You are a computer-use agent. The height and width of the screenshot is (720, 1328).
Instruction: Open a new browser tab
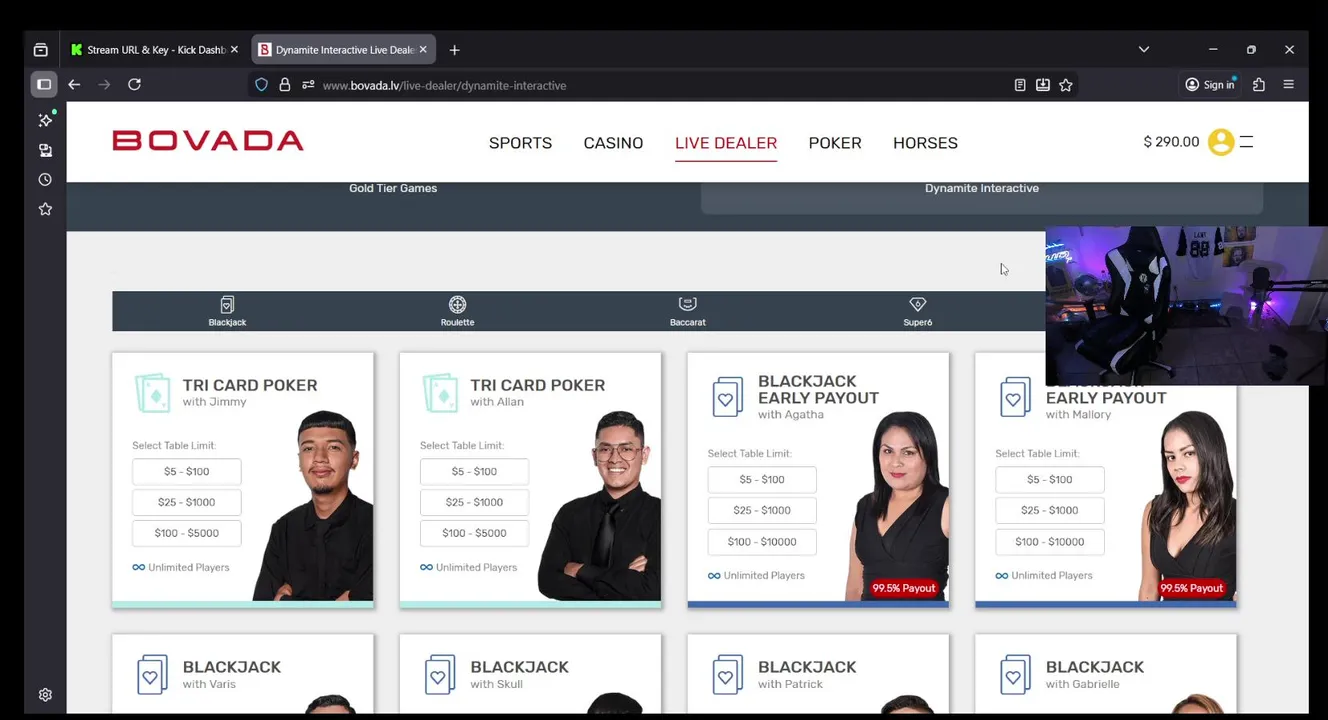[454, 50]
